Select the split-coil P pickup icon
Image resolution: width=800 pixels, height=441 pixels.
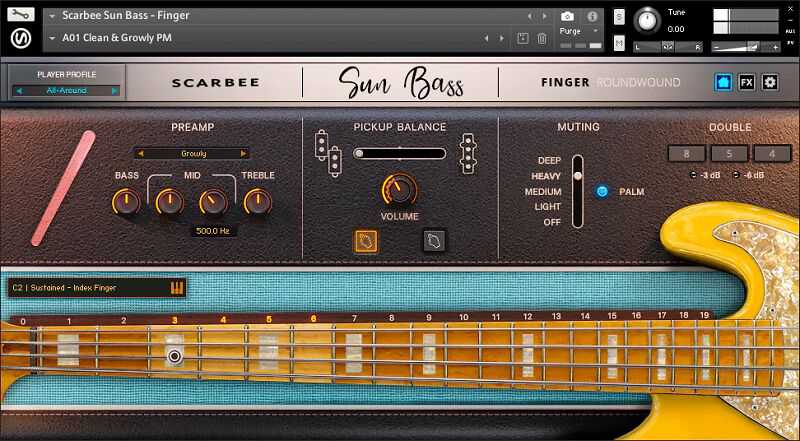click(x=328, y=153)
